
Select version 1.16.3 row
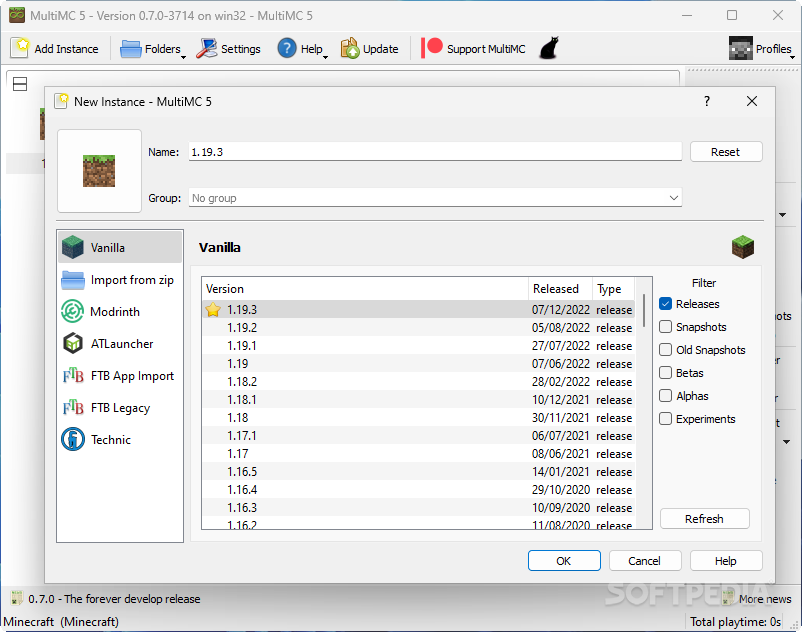tap(418, 508)
